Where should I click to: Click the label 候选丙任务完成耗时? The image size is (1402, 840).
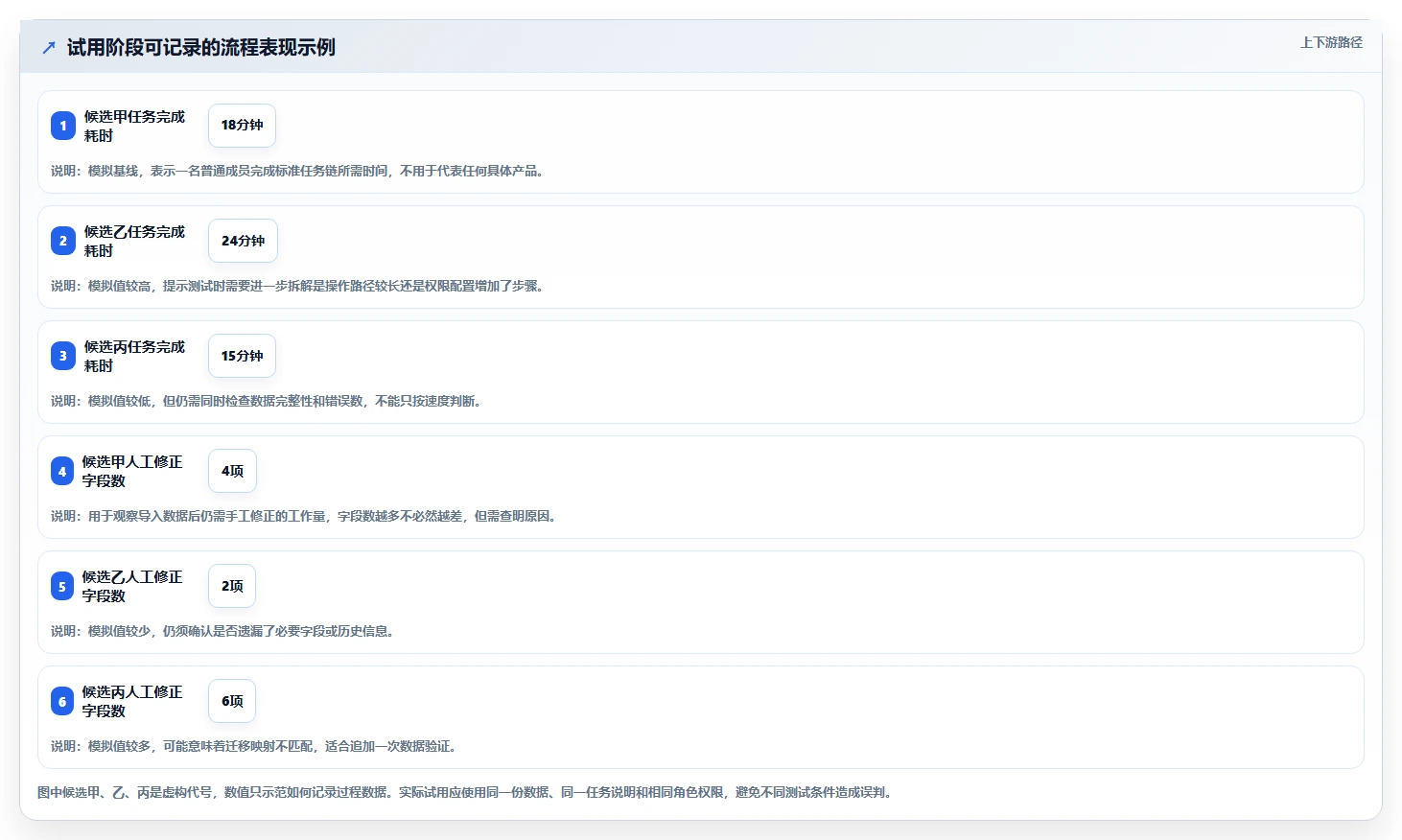coord(134,356)
